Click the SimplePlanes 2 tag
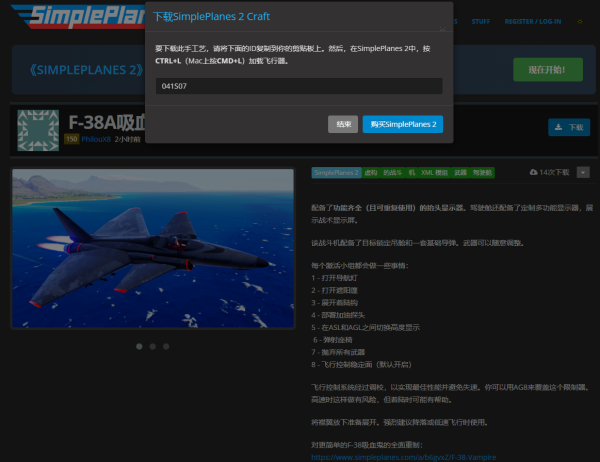600x462 pixels. pyautogui.click(x=336, y=173)
